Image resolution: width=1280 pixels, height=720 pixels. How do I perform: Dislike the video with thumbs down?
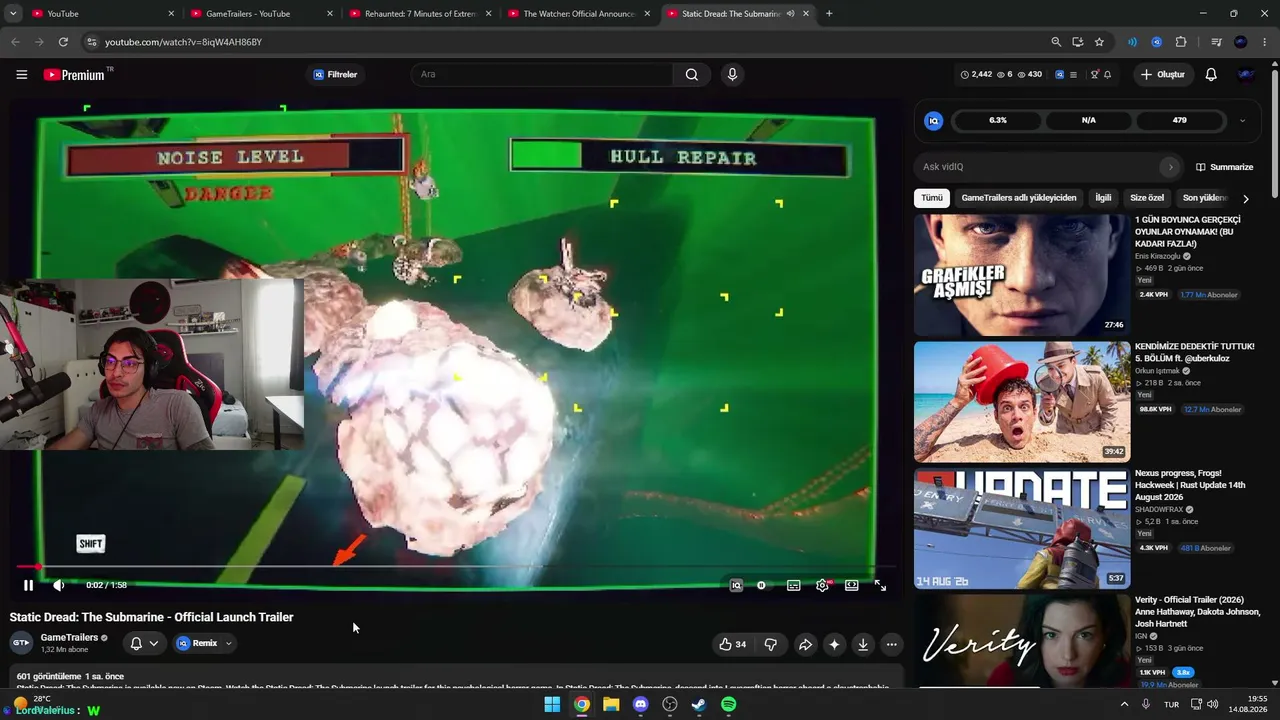(770, 645)
